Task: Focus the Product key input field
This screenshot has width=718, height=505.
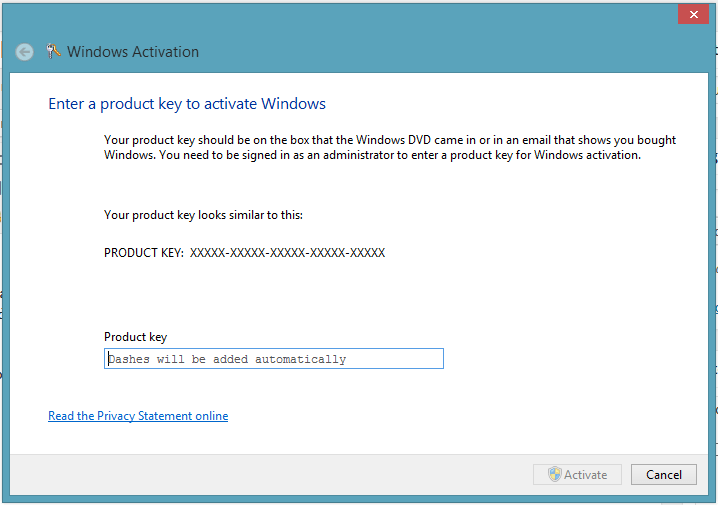Action: click(274, 358)
